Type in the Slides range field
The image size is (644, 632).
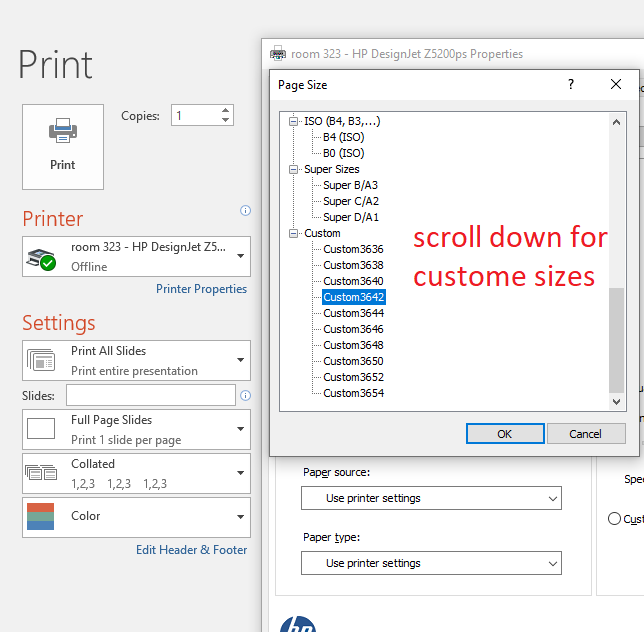[150, 396]
